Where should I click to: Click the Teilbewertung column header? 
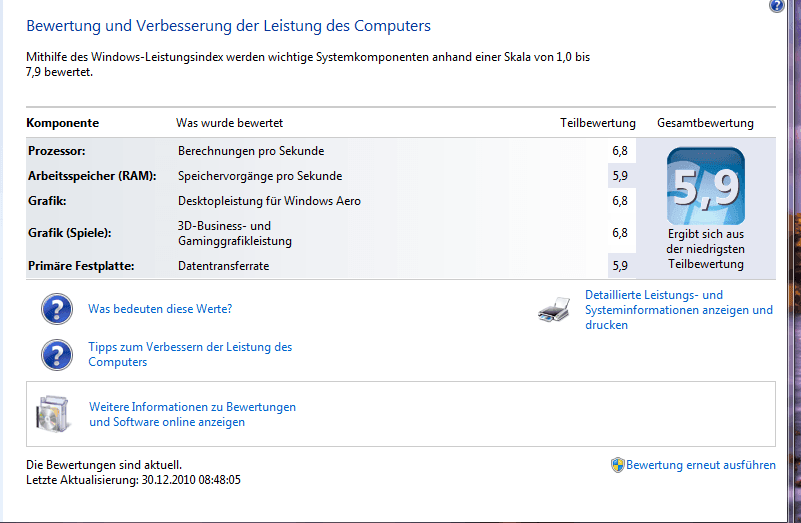(x=598, y=123)
